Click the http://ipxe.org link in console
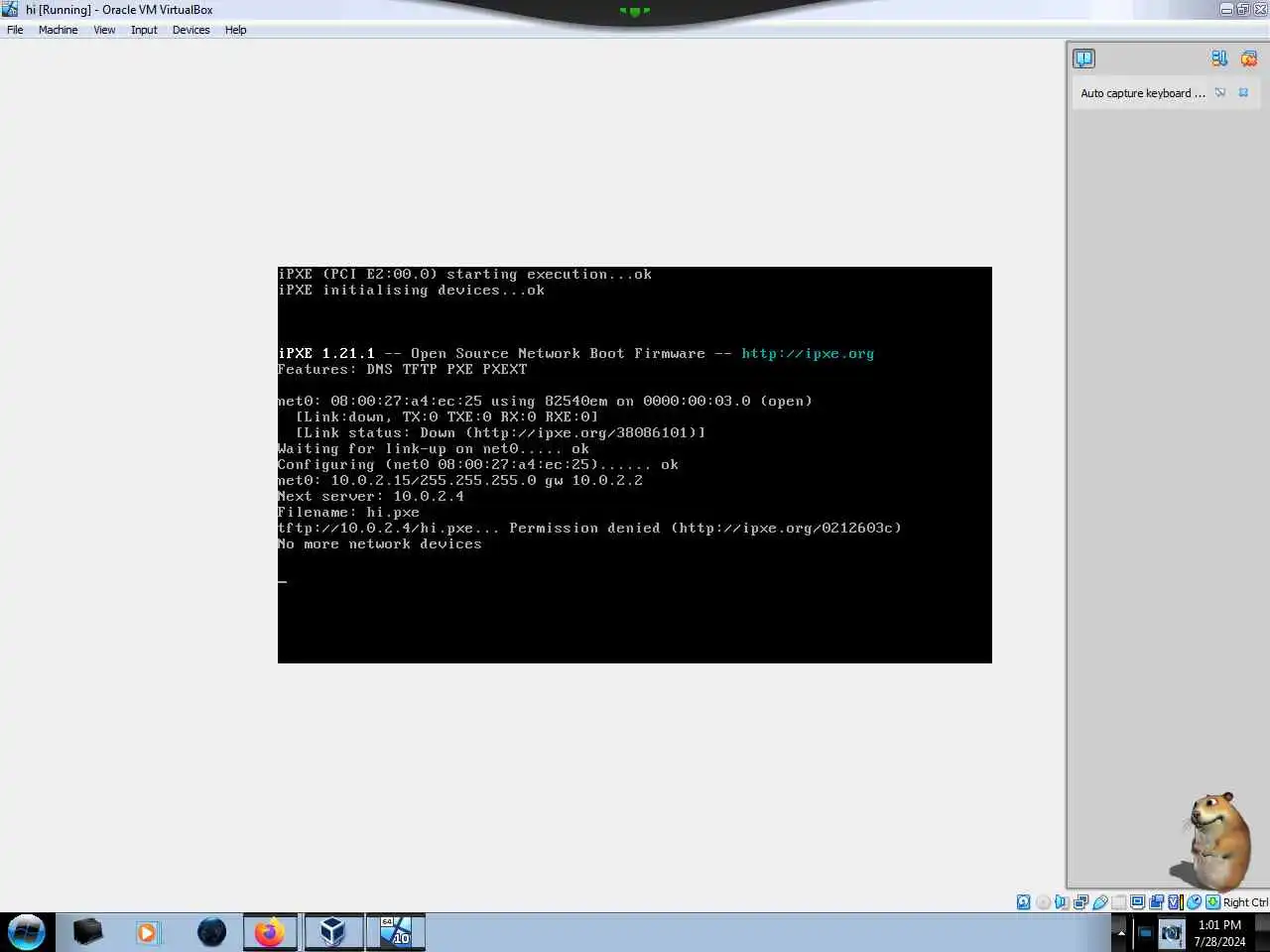The image size is (1270, 952). click(808, 353)
